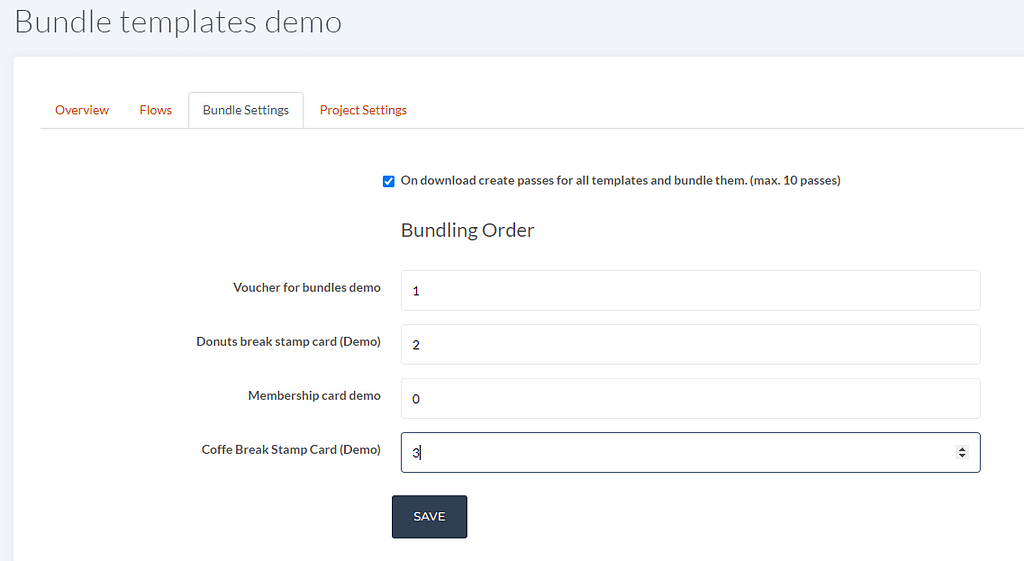Screen dimensions: 1024x561
Task: Select the Membership card demo order field
Action: 690,398
